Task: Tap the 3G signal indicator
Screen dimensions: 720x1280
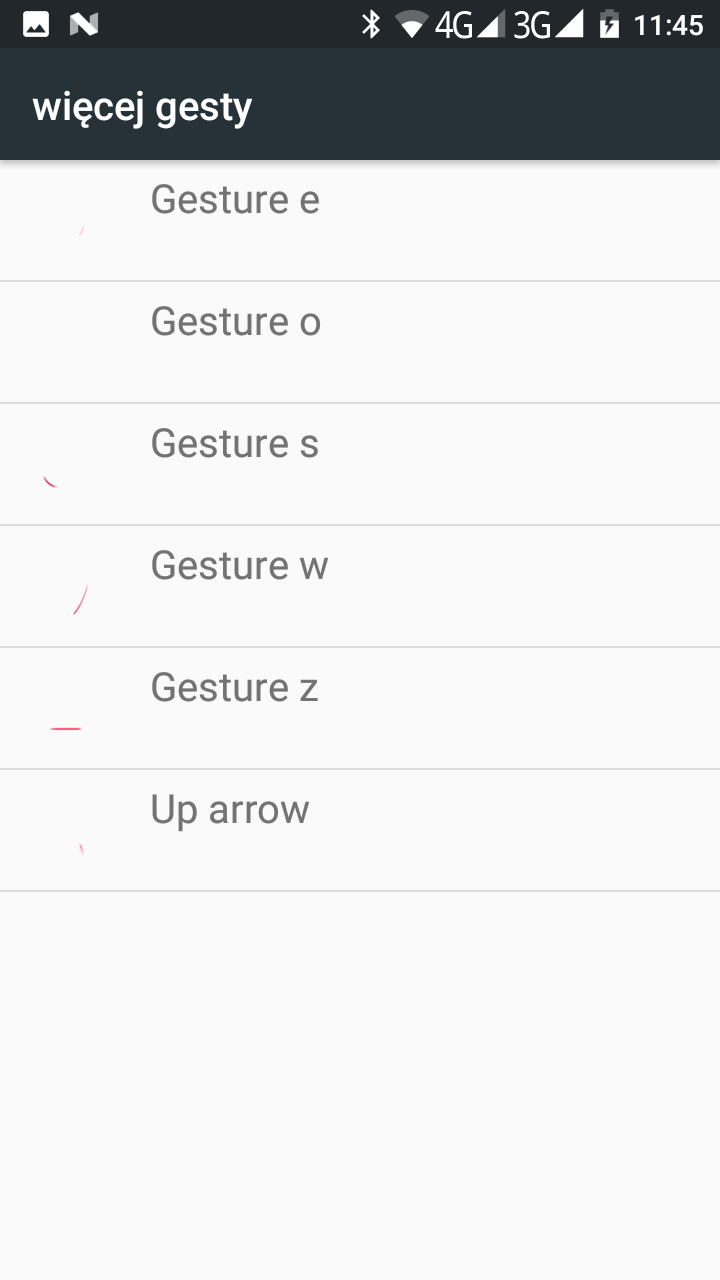Action: pos(547,24)
